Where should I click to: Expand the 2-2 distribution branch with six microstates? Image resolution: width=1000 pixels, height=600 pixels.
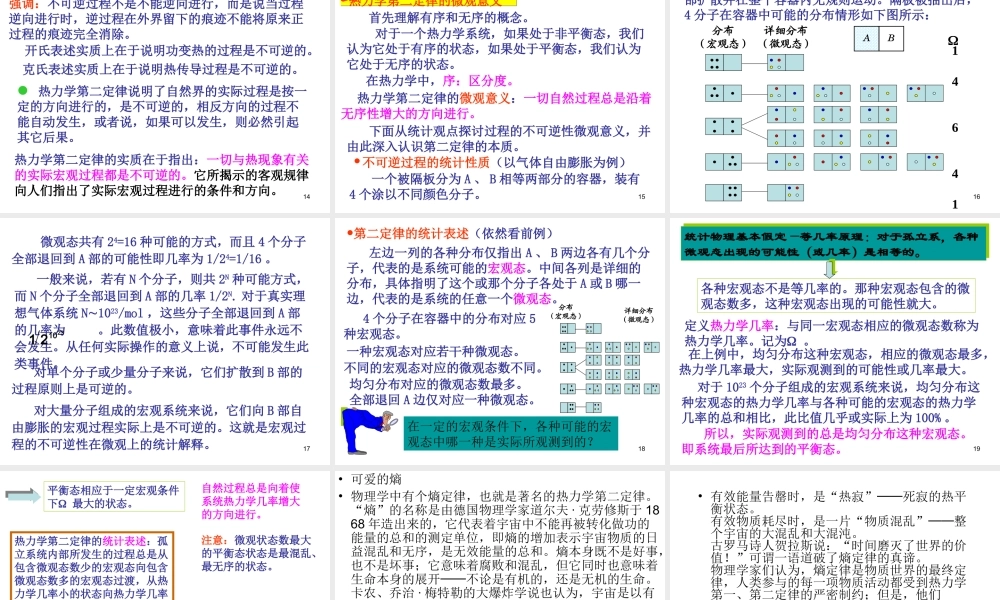[721, 126]
